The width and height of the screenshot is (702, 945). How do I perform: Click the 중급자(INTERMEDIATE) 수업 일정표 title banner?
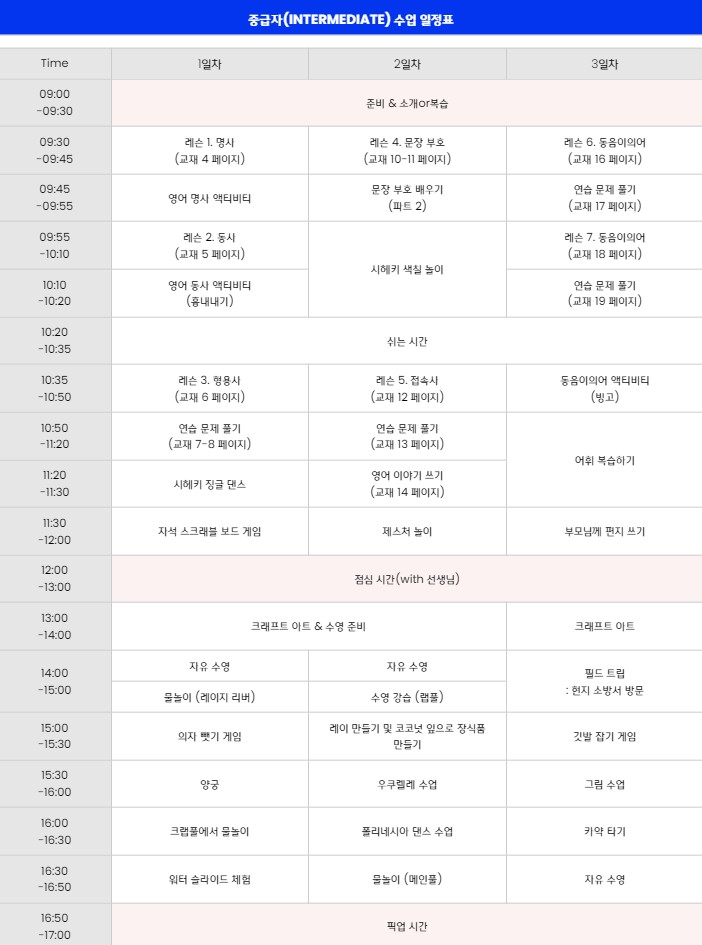tap(351, 18)
